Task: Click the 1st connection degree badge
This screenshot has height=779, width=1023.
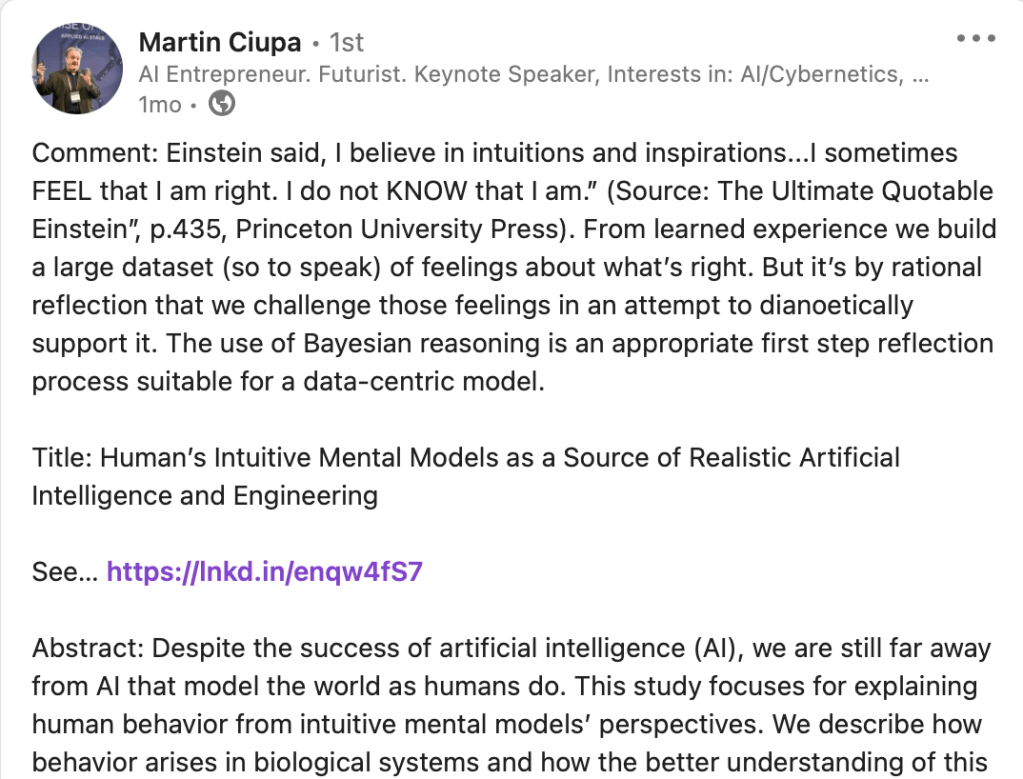Action: coord(345,43)
